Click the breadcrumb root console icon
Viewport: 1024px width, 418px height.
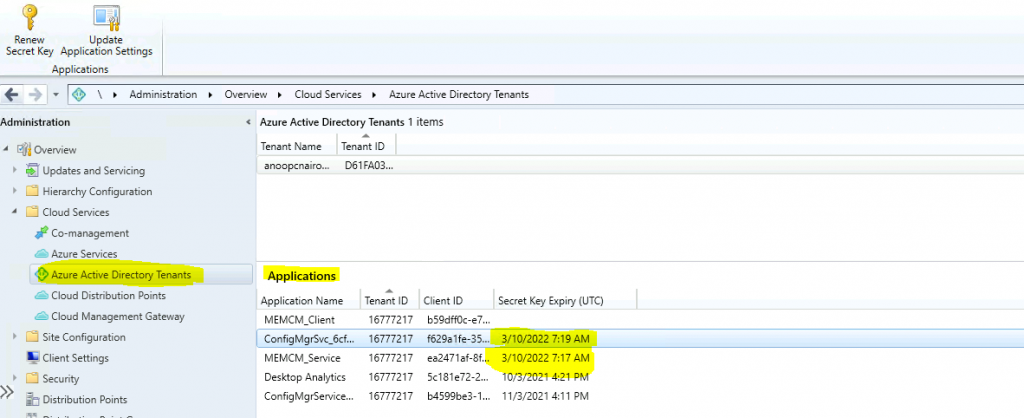(x=79, y=95)
